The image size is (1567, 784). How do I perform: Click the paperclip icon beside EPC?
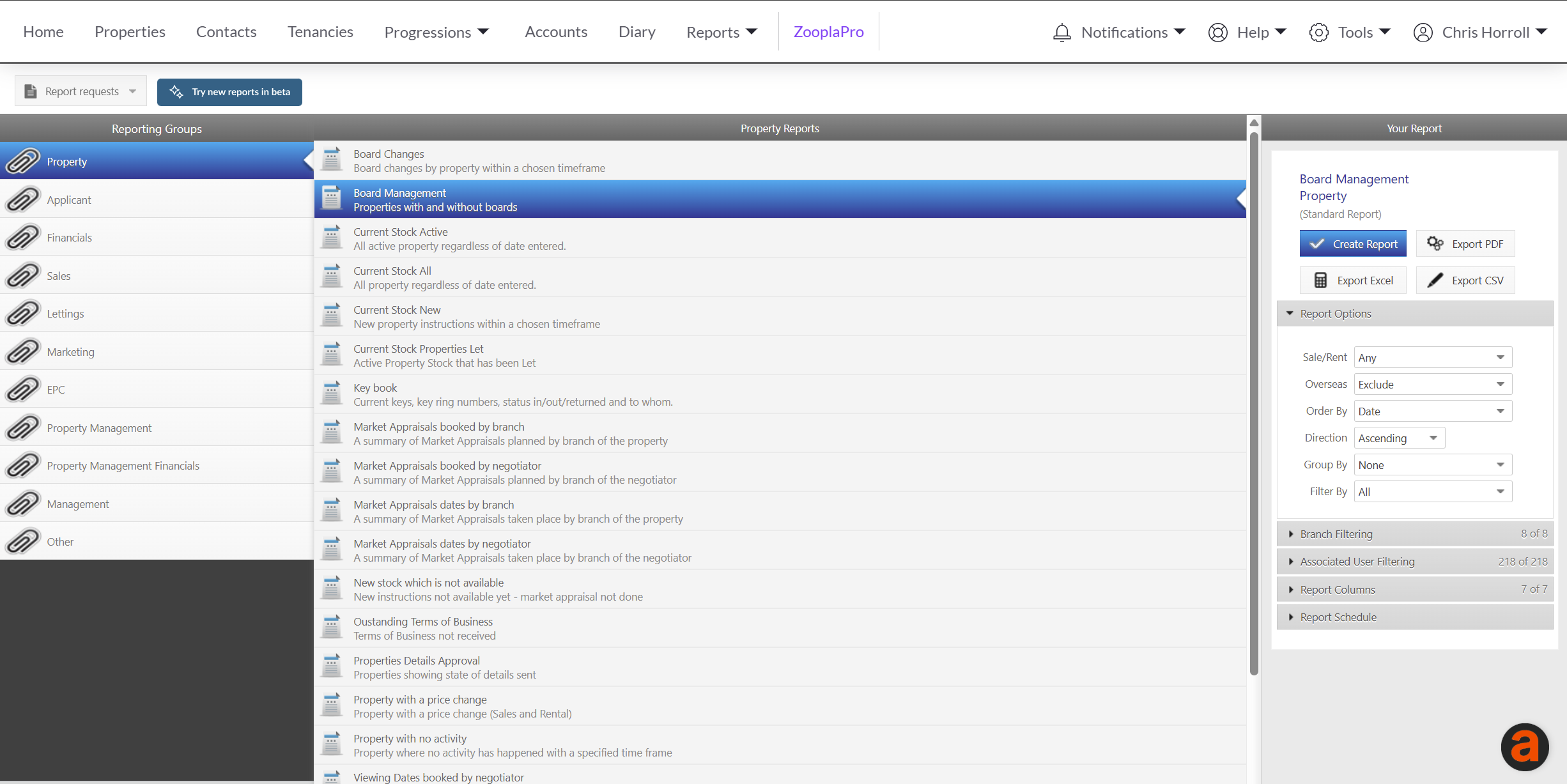coord(23,390)
